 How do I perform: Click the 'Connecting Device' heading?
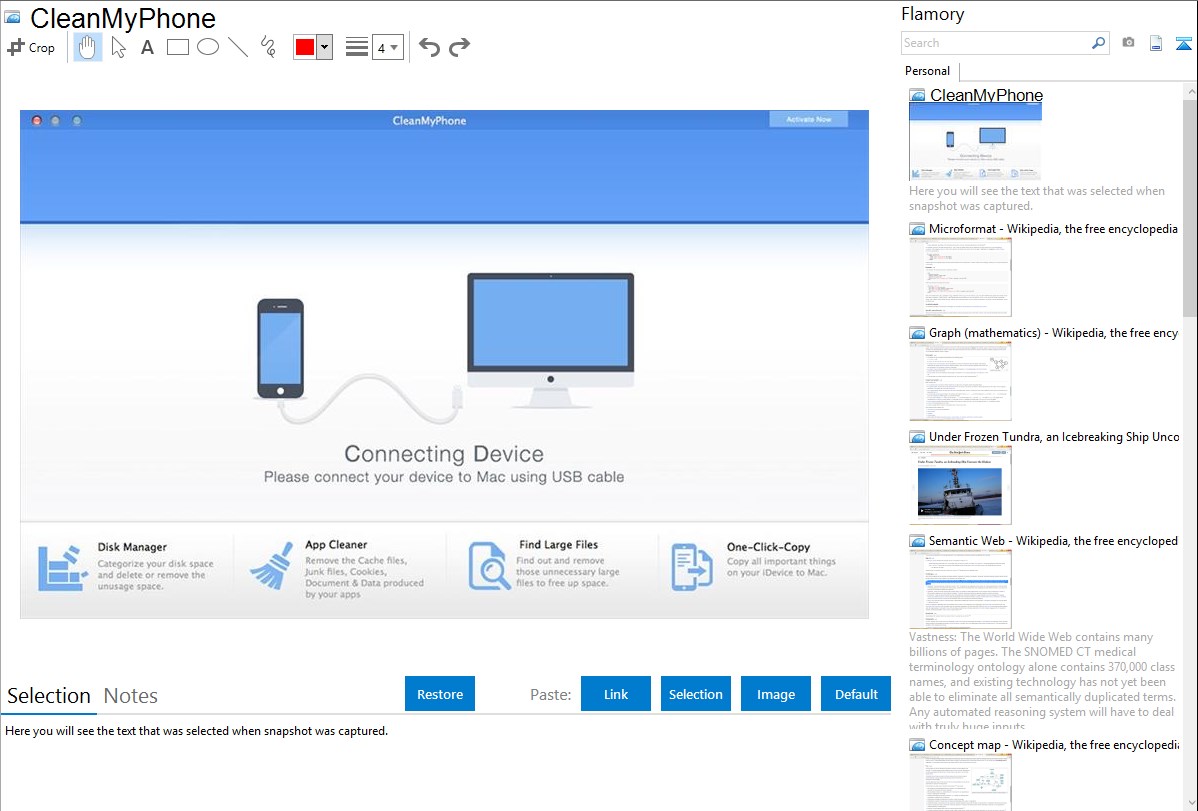click(444, 453)
